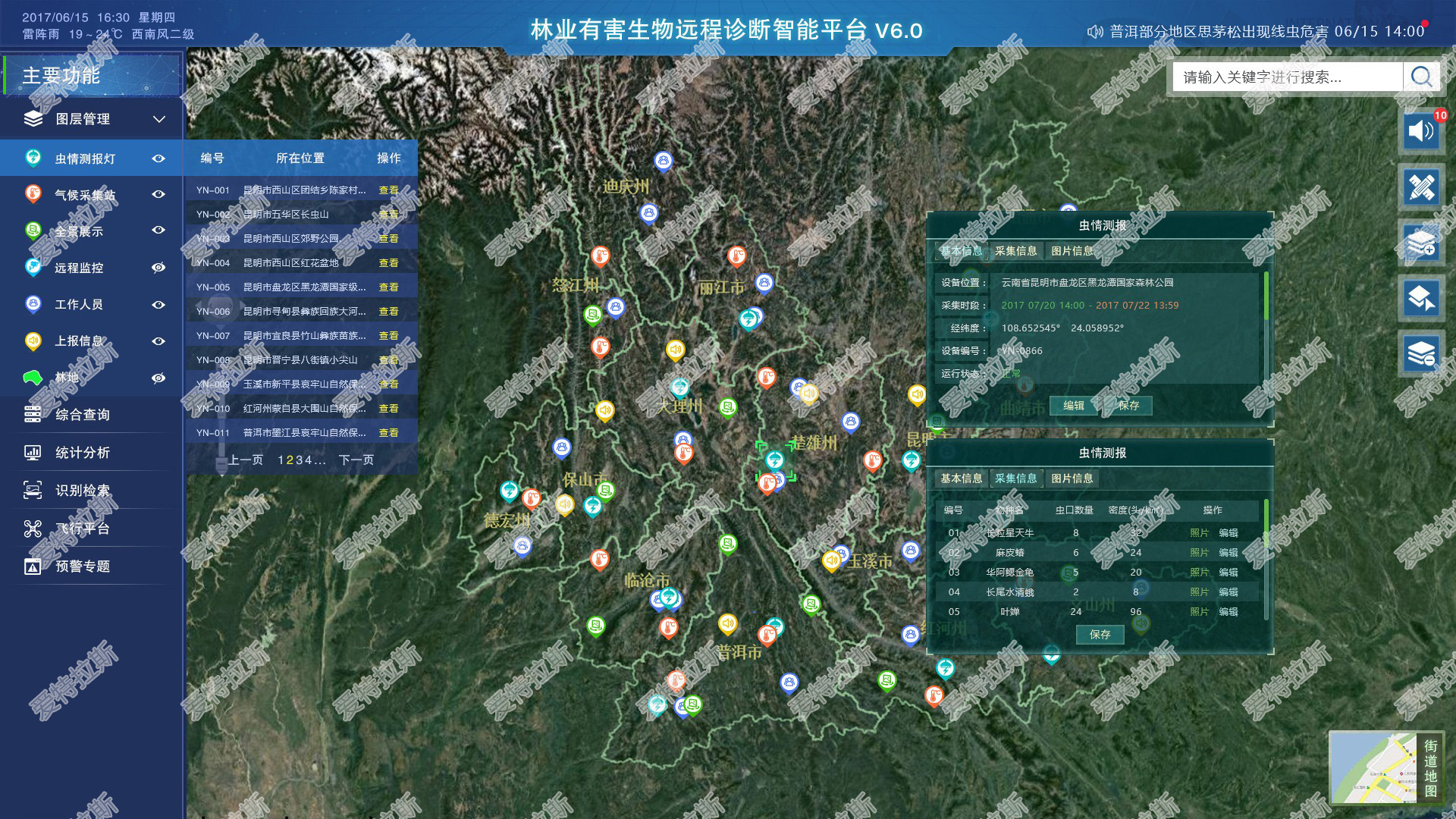The image size is (1456, 819).
Task: Open 识别检索 recognition search
Action: tap(82, 491)
